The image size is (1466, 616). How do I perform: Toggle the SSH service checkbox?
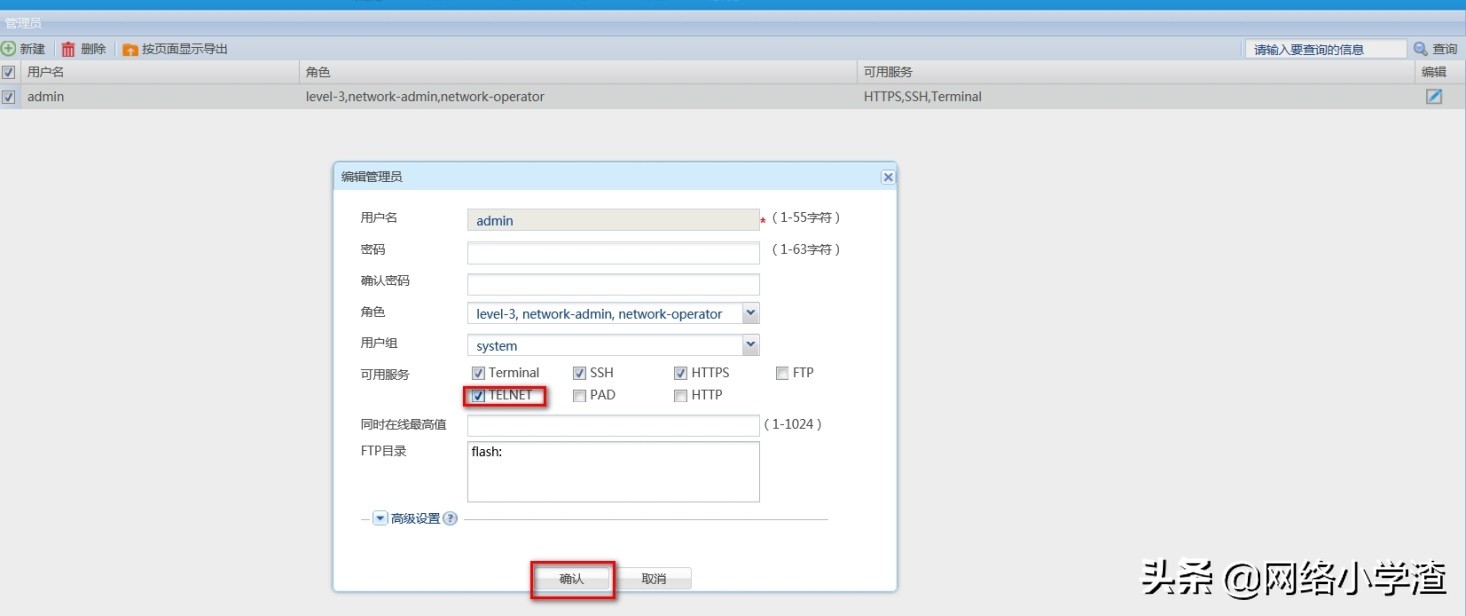579,373
